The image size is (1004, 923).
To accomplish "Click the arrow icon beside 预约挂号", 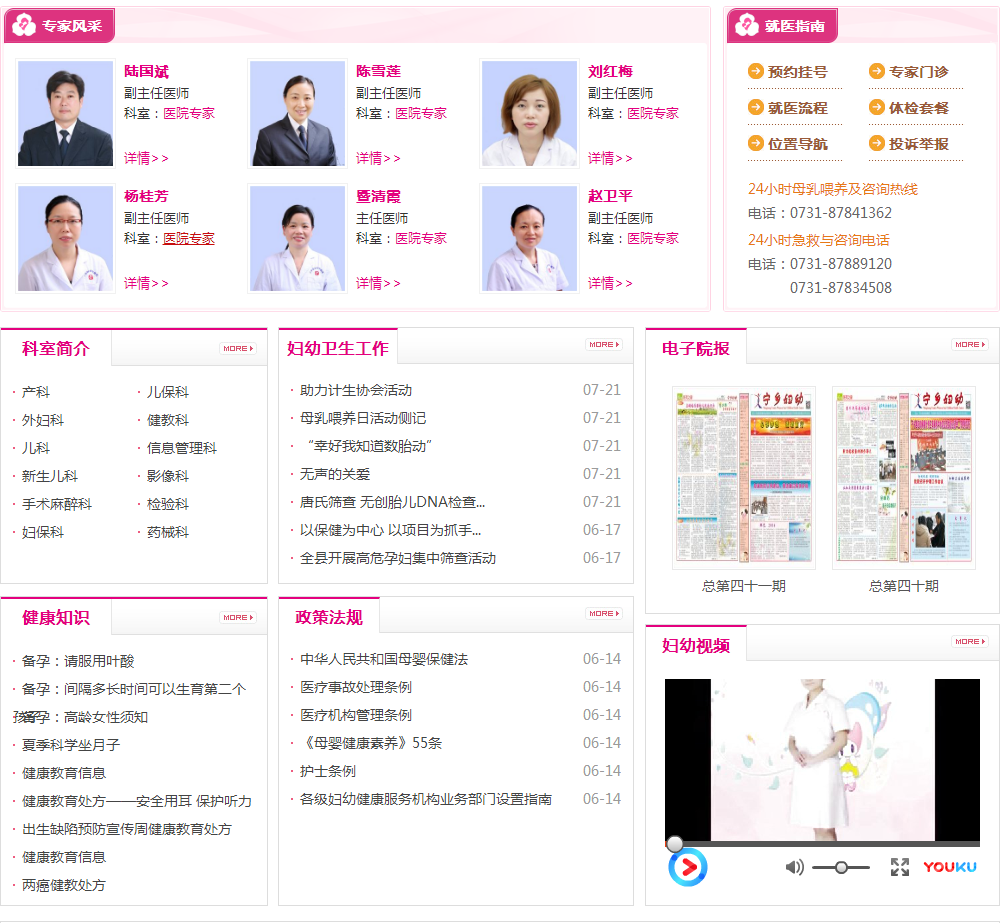I will [756, 71].
